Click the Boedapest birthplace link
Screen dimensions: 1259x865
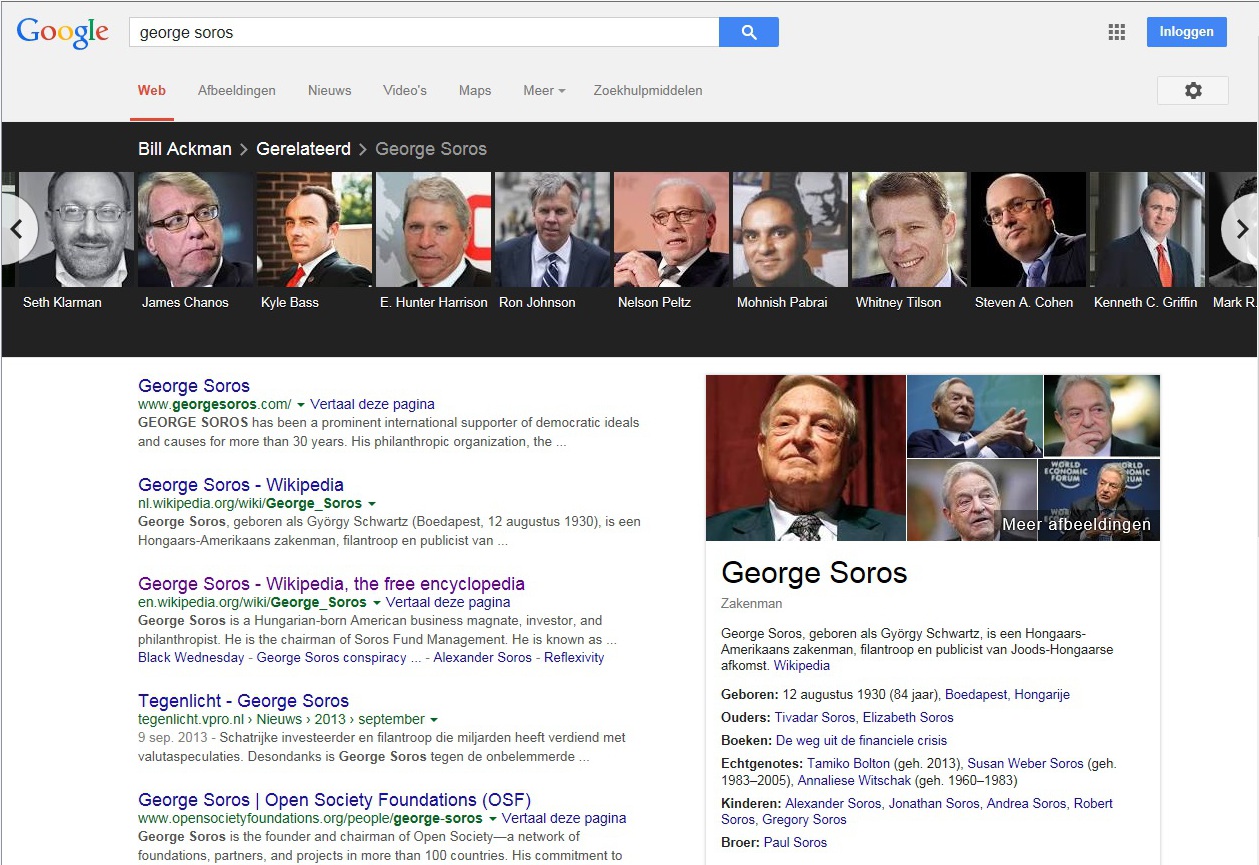(976, 695)
